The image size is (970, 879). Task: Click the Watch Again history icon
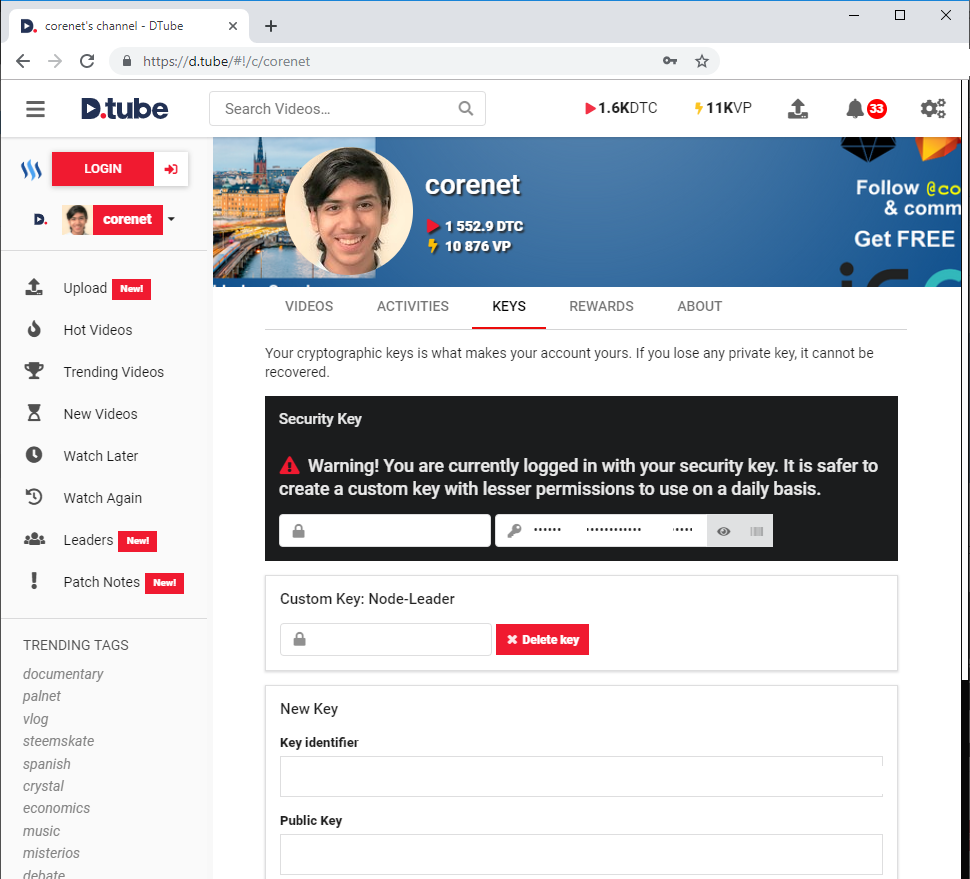point(34,497)
